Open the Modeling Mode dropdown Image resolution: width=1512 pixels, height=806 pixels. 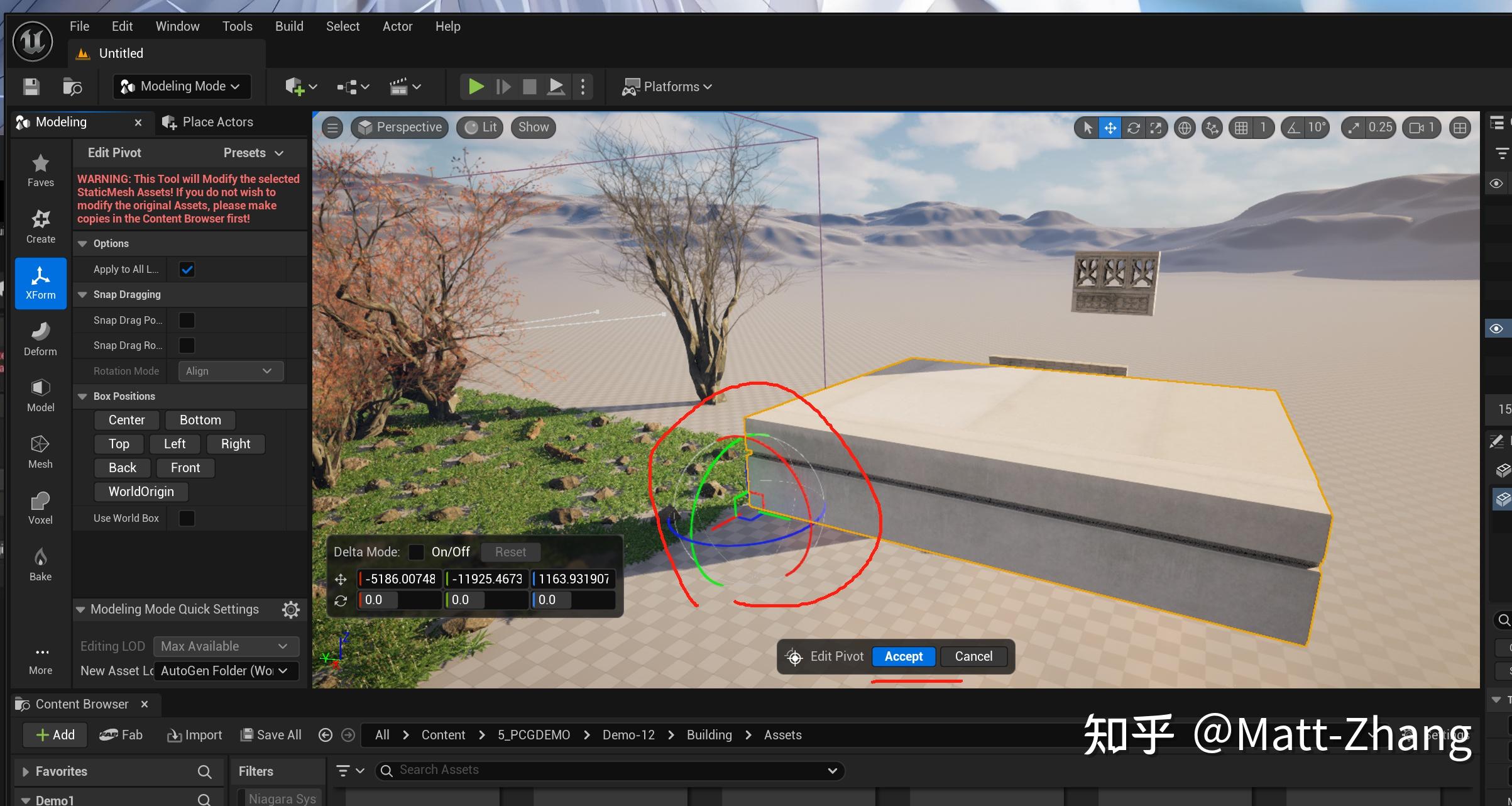182,87
